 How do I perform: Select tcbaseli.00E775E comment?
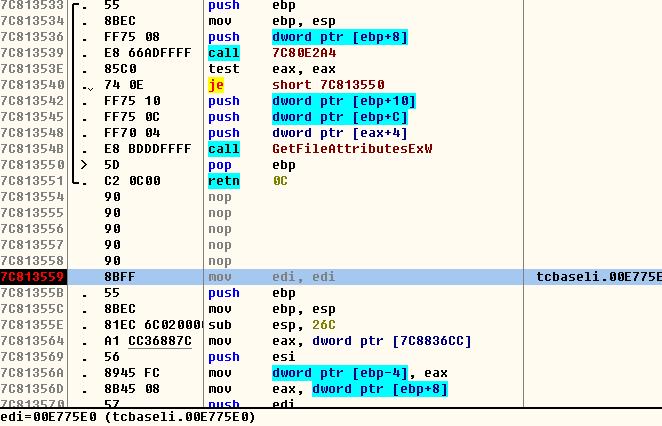[599, 277]
